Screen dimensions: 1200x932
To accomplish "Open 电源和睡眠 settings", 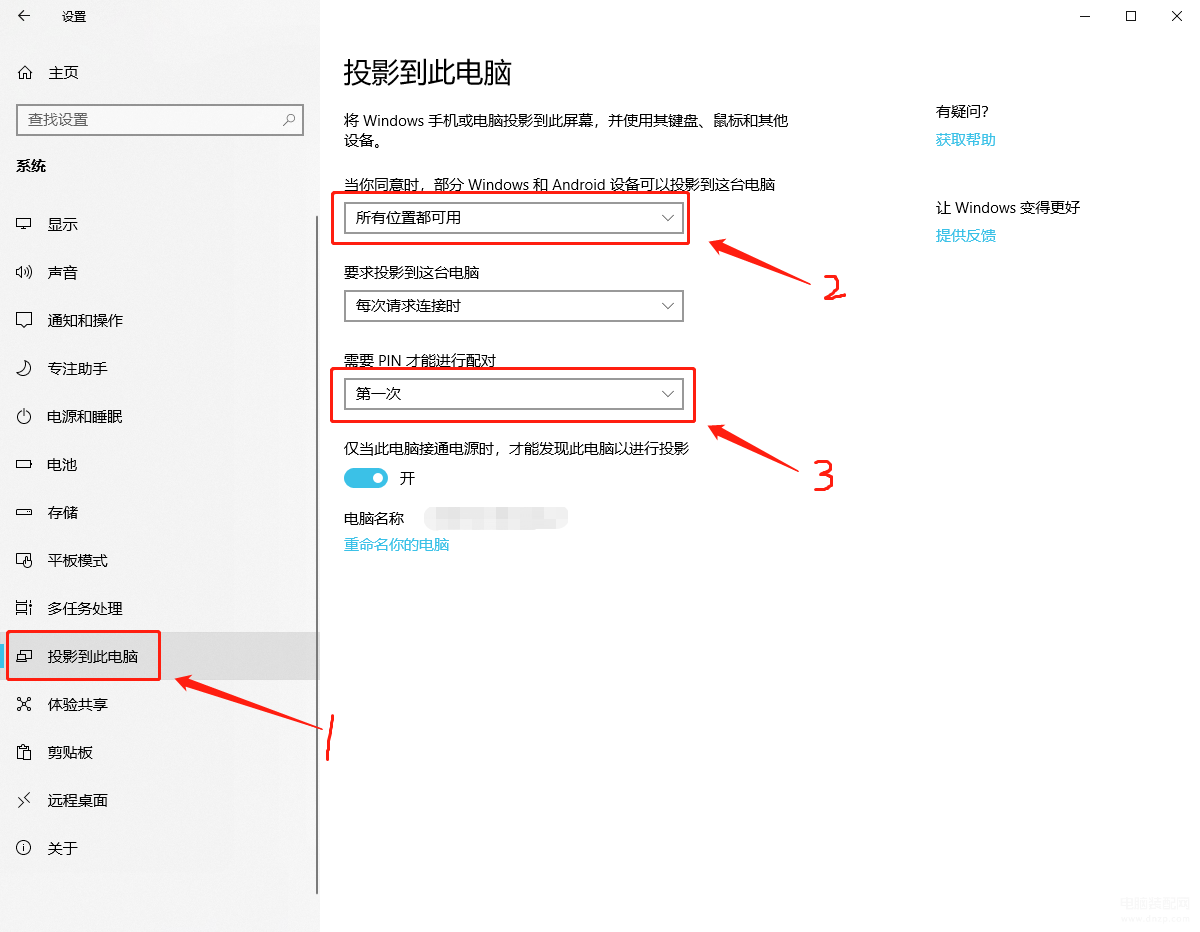I will [x=160, y=416].
